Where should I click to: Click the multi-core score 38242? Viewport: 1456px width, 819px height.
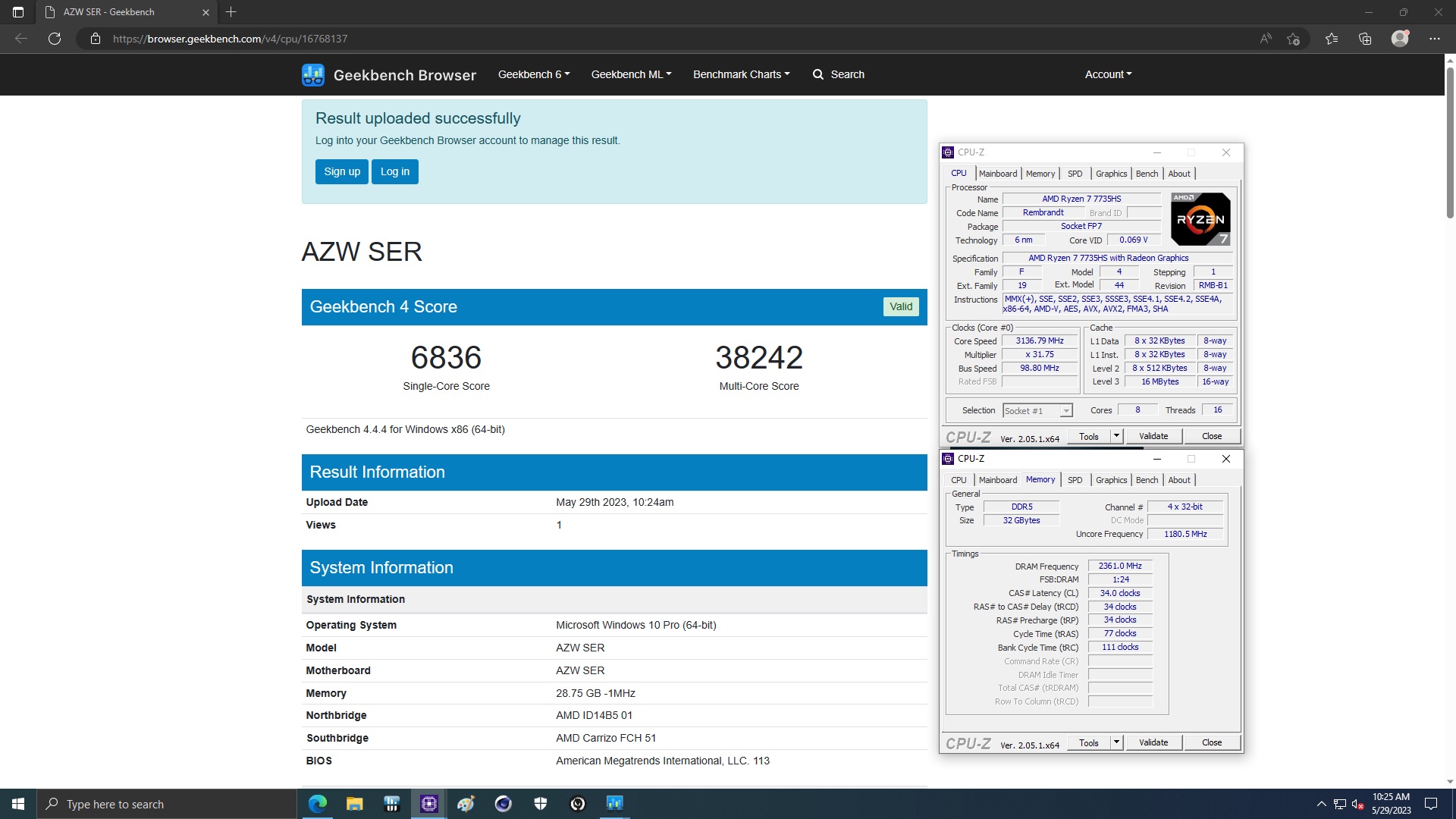point(759,357)
